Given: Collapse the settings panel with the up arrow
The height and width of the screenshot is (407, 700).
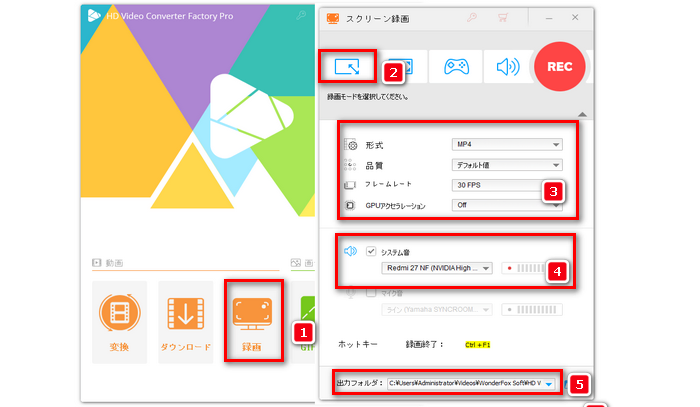Looking at the screenshot, I should coord(583,115).
